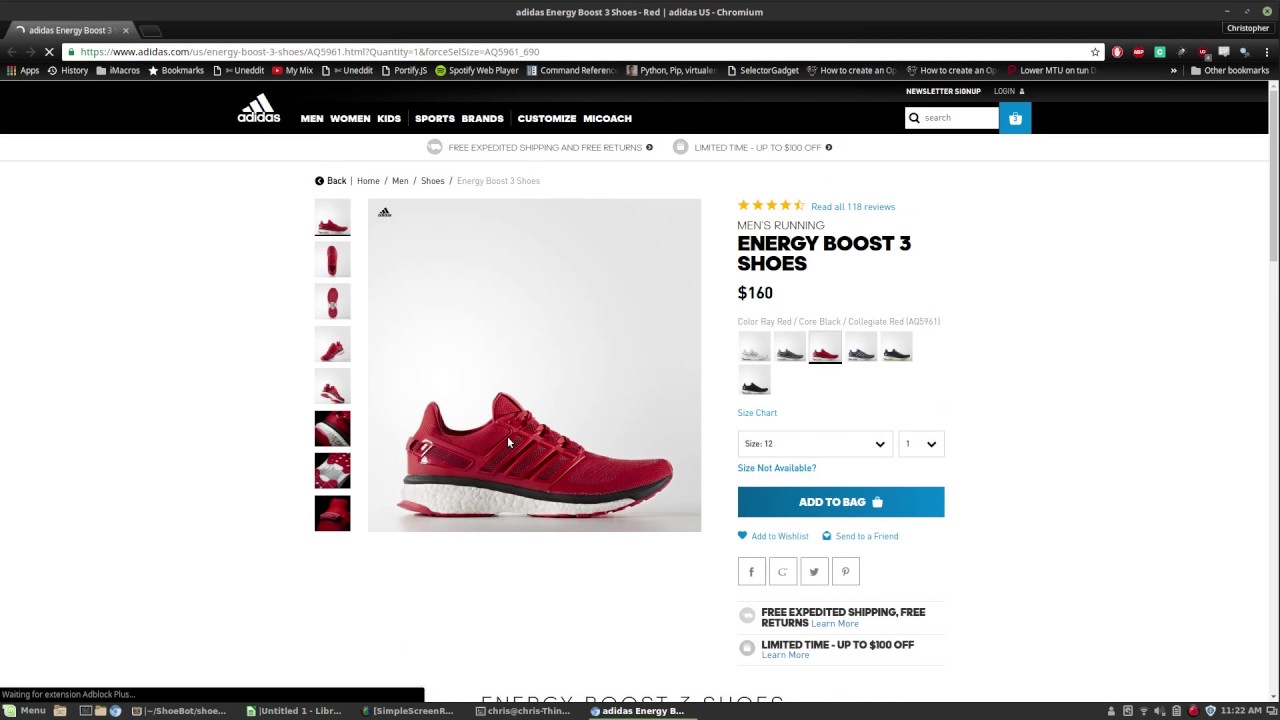Open Other bookmarks folder
The image size is (1280, 720).
[1229, 71]
